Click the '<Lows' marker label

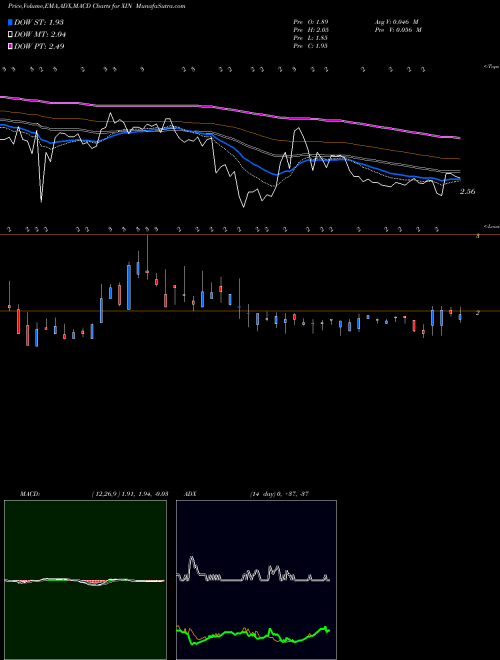tap(491, 226)
